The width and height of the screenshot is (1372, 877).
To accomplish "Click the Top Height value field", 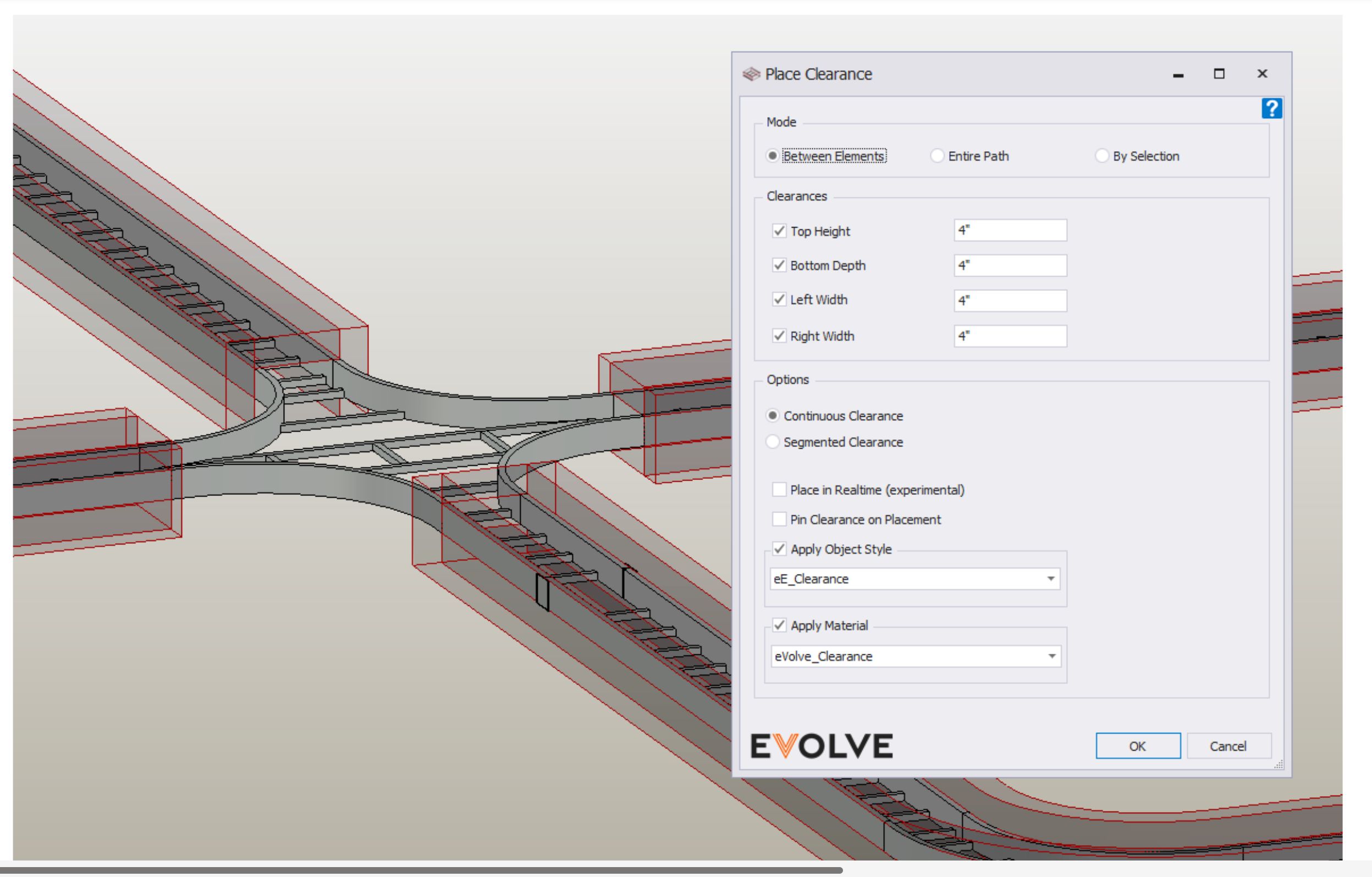I will coord(1010,230).
